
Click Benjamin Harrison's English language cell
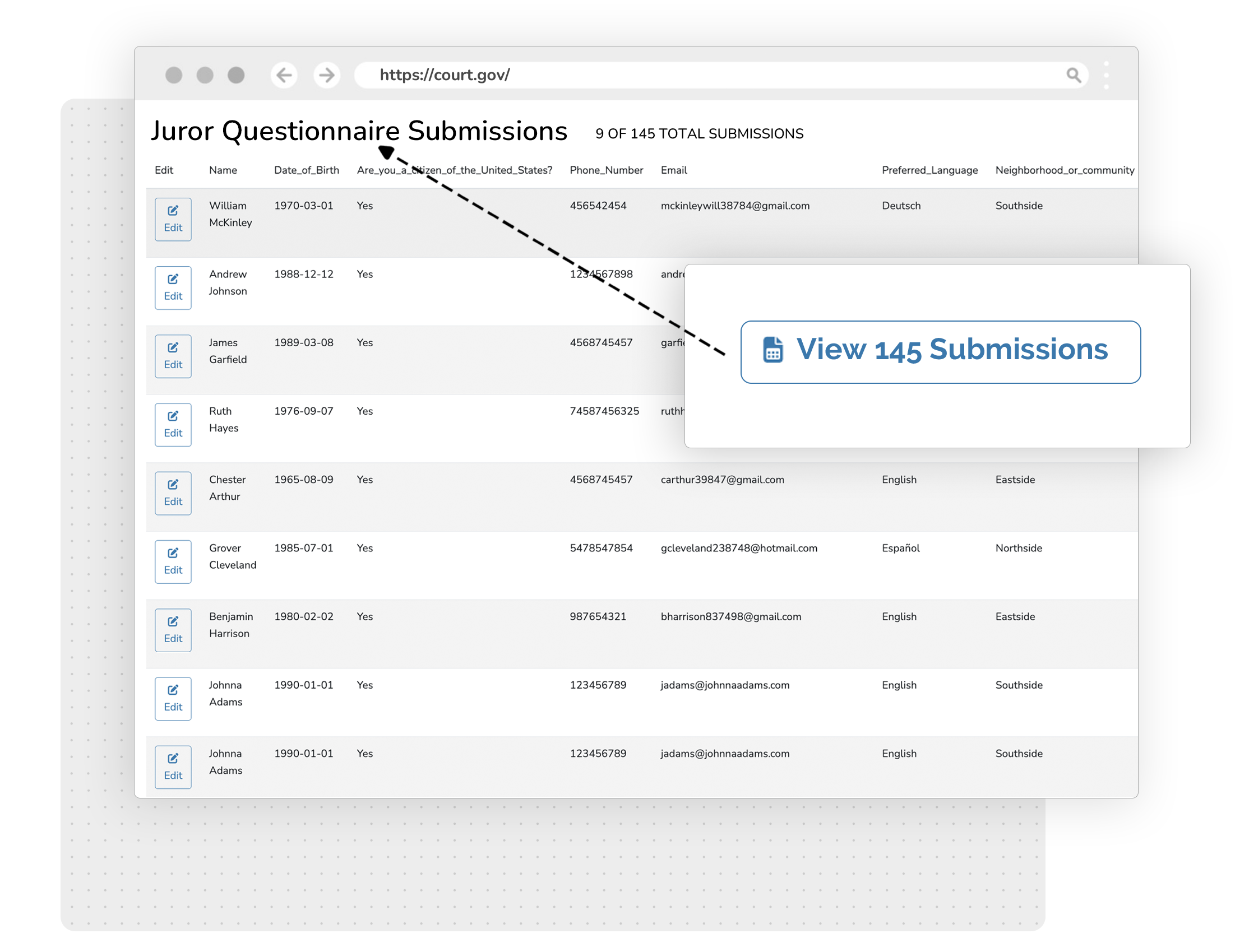[899, 617]
